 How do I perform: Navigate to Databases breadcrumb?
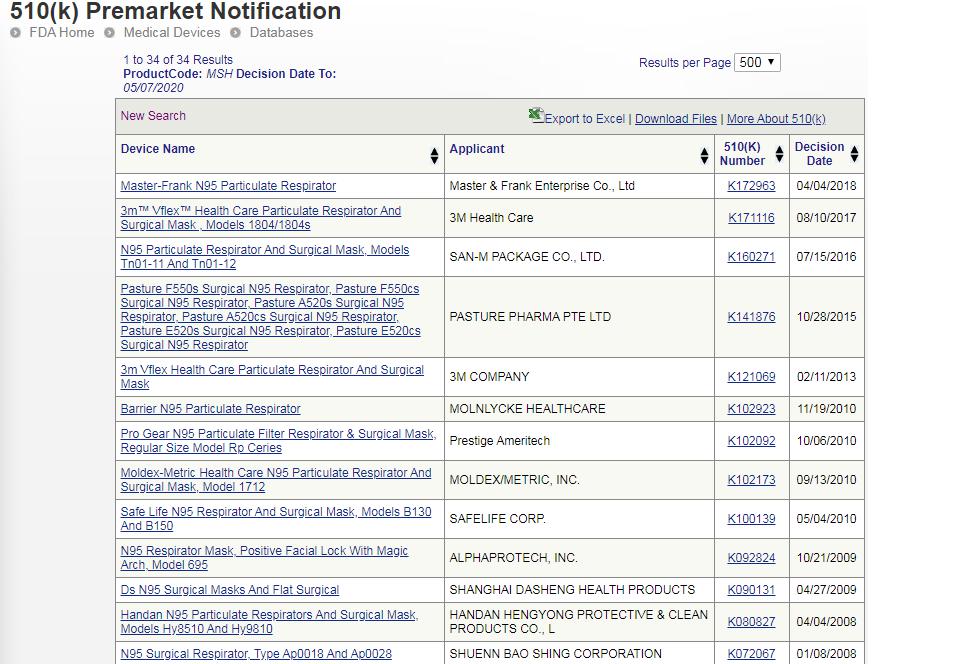[281, 32]
